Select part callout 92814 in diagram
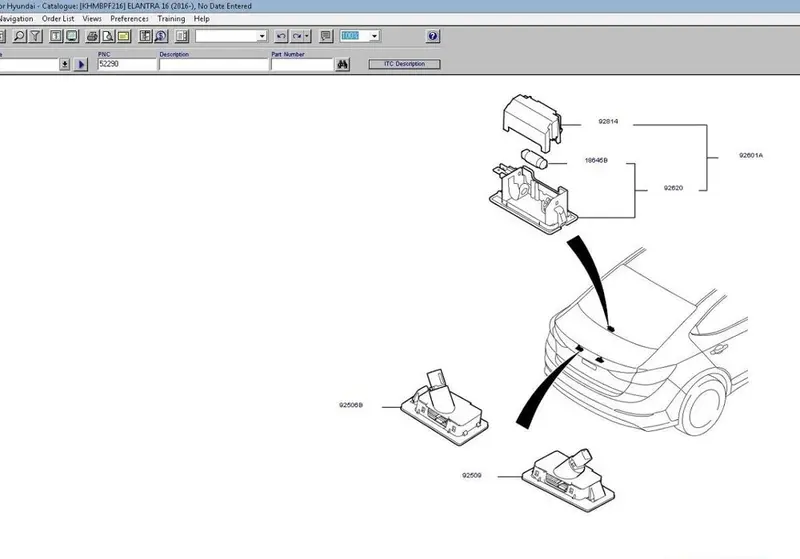The width and height of the screenshot is (800, 559). click(x=608, y=121)
